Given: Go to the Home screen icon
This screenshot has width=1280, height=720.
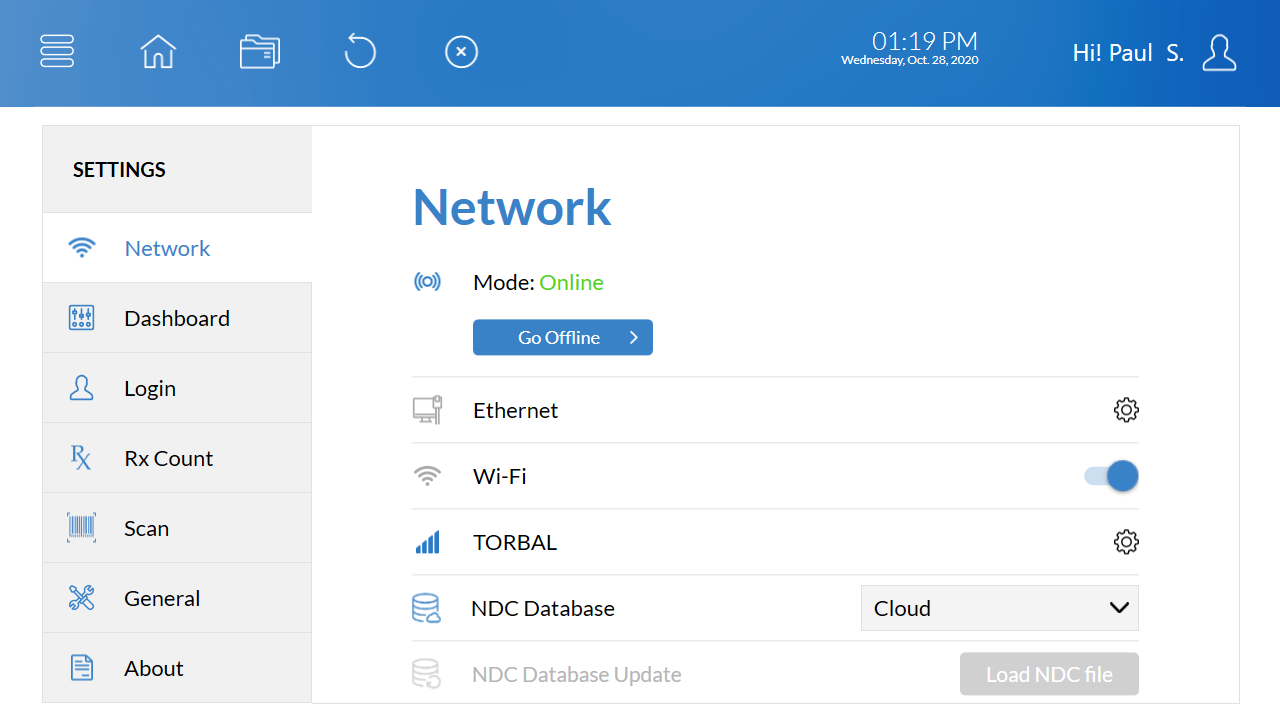Looking at the screenshot, I should tap(158, 51).
